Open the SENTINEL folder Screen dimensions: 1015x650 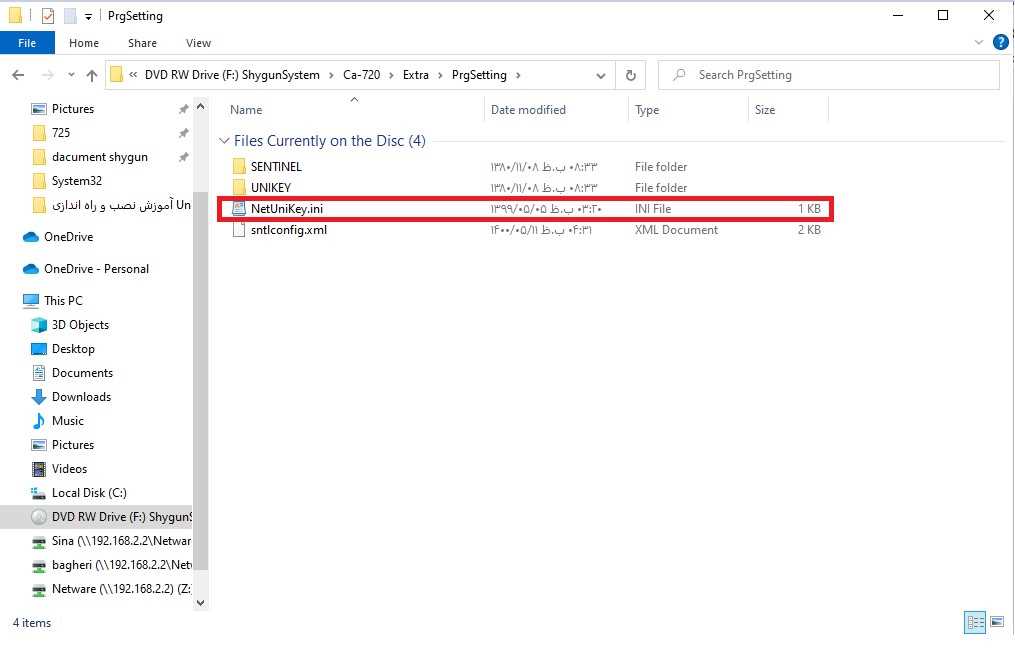pos(276,167)
